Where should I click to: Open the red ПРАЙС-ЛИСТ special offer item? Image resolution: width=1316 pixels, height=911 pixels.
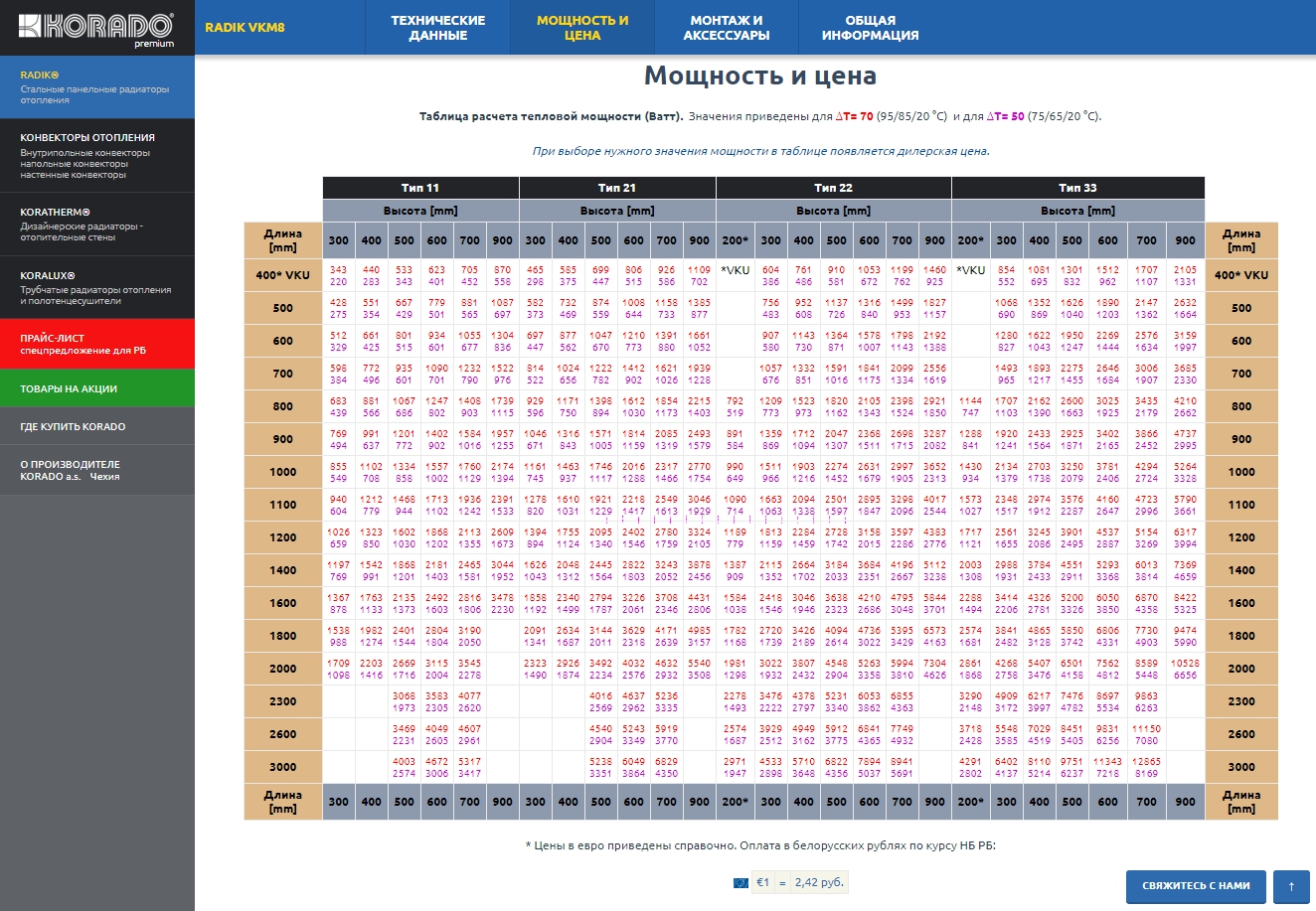point(97,344)
